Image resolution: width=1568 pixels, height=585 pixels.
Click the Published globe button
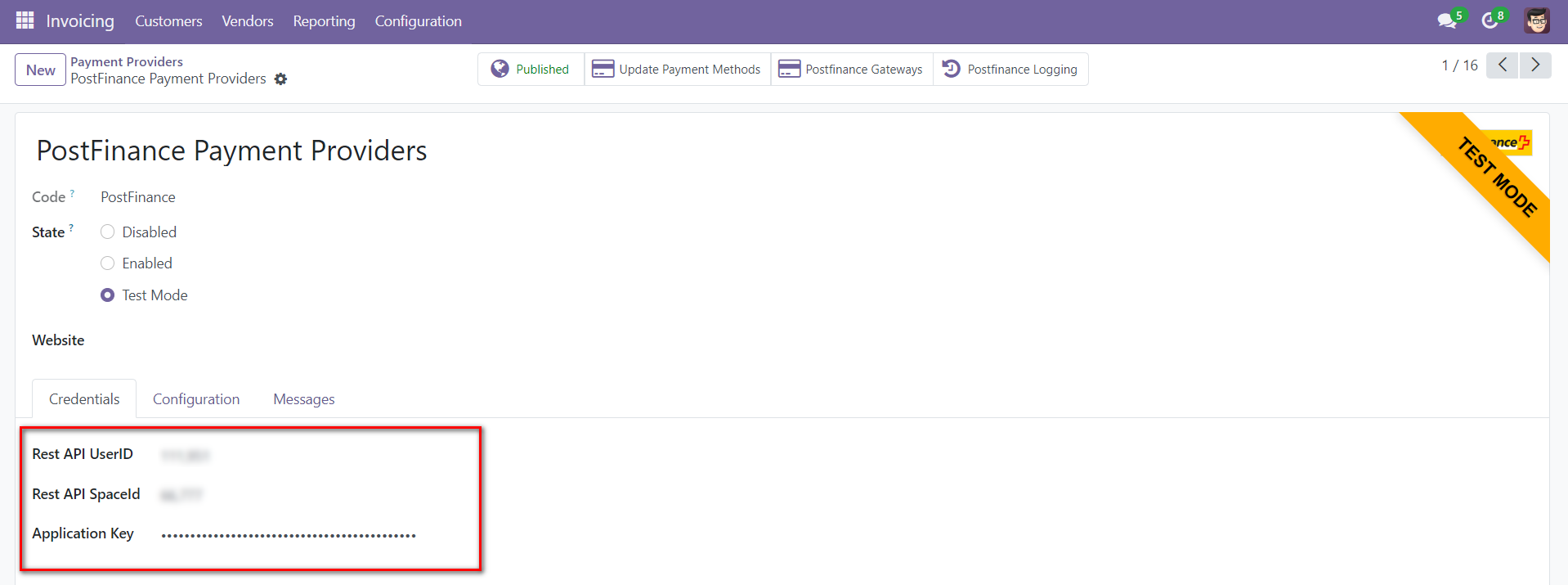(x=531, y=70)
